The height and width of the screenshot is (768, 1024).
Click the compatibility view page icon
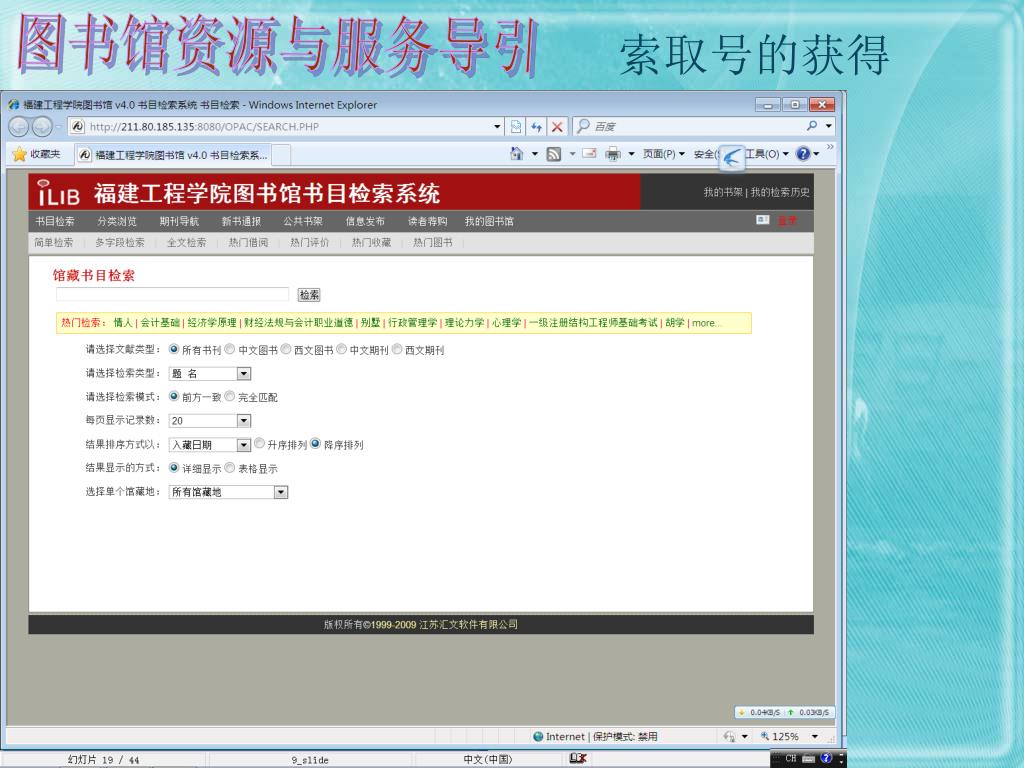coord(516,126)
